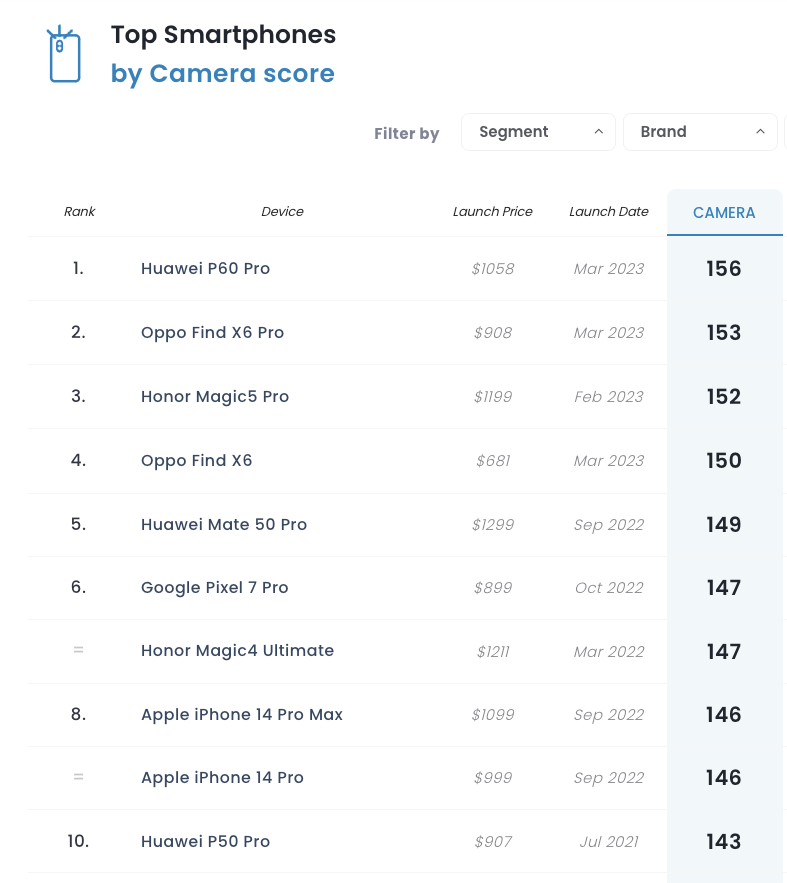Click the Device column header
The width and height of the screenshot is (787, 883).
282,212
